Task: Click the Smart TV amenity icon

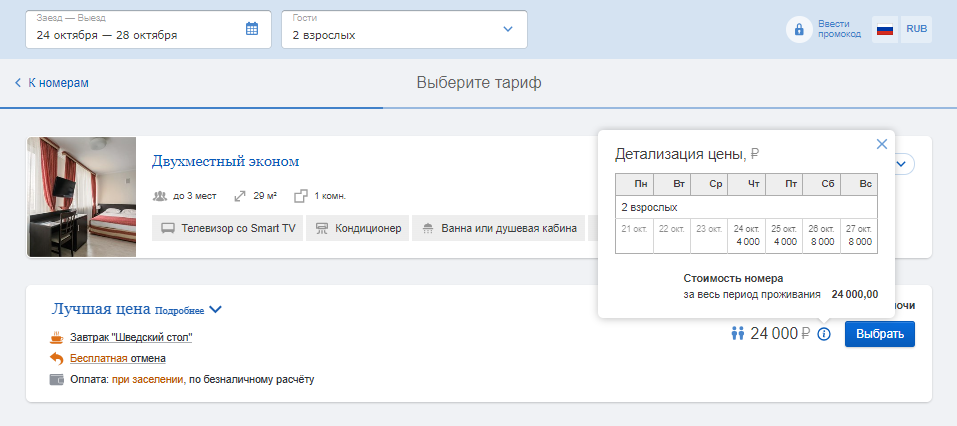Action: click(x=168, y=229)
